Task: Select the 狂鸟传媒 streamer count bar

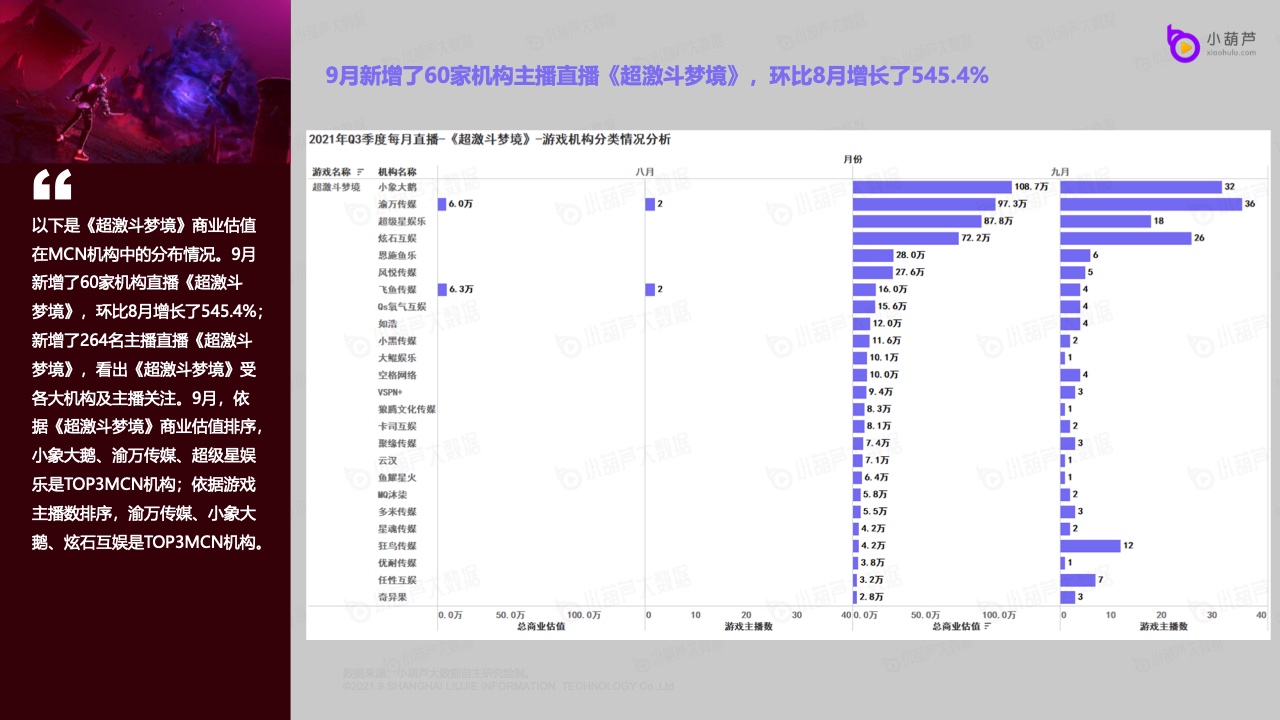Action: 1090,546
